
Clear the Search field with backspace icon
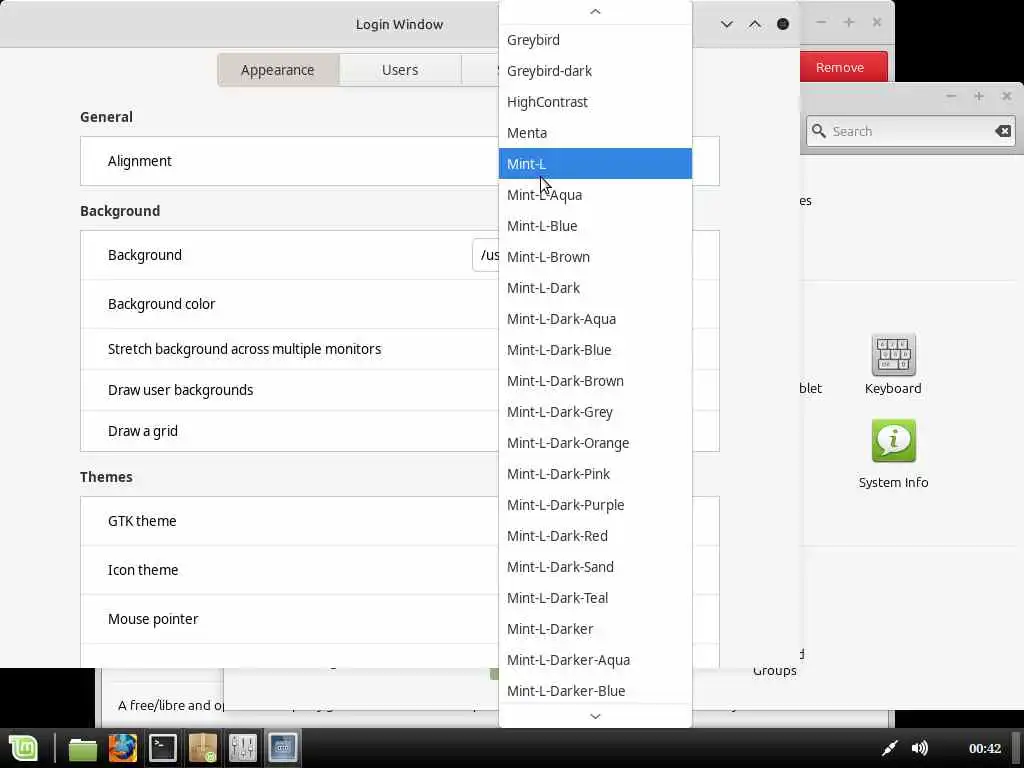tap(1002, 131)
